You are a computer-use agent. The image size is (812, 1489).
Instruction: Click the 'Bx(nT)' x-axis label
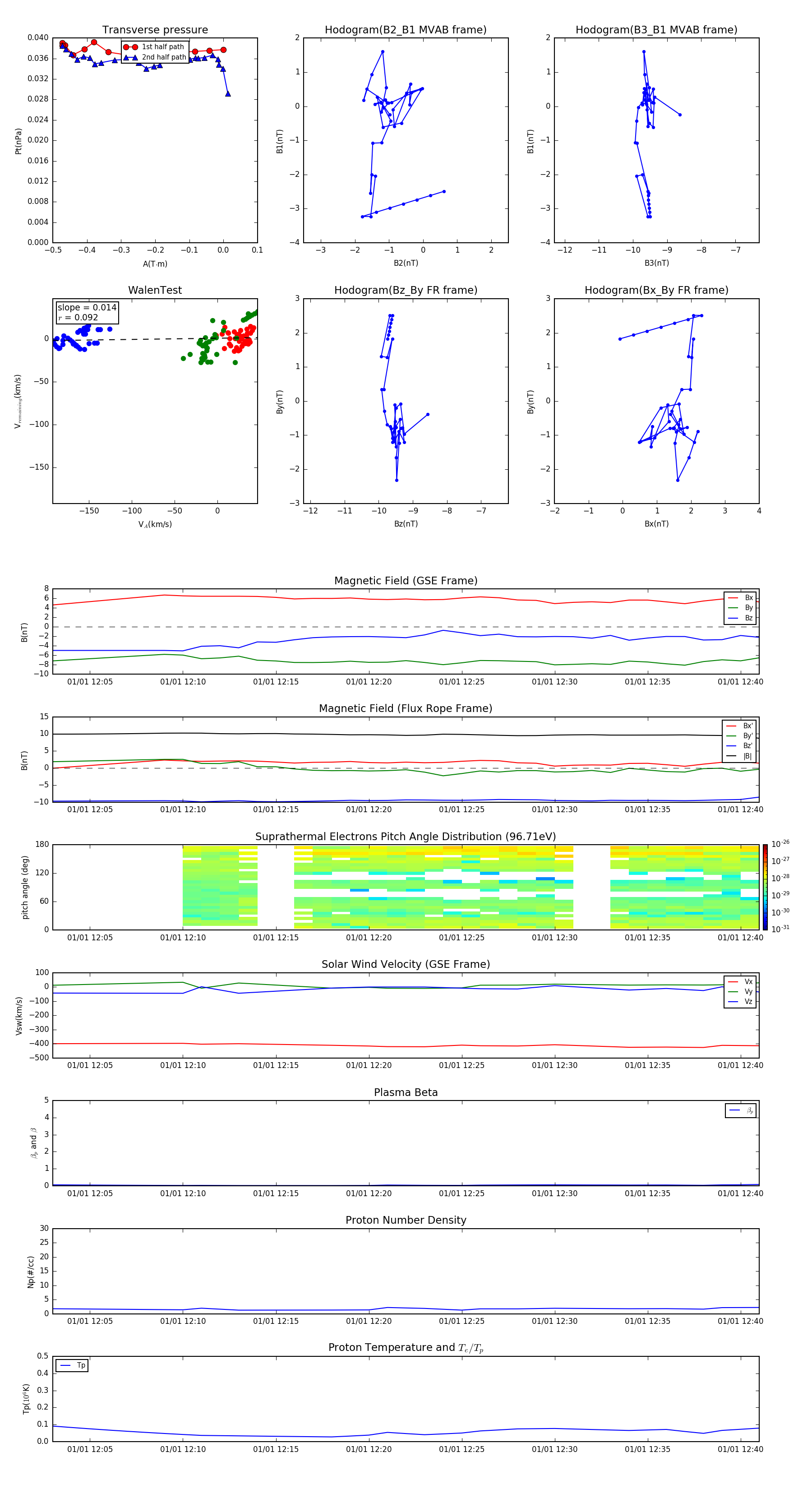tap(656, 524)
